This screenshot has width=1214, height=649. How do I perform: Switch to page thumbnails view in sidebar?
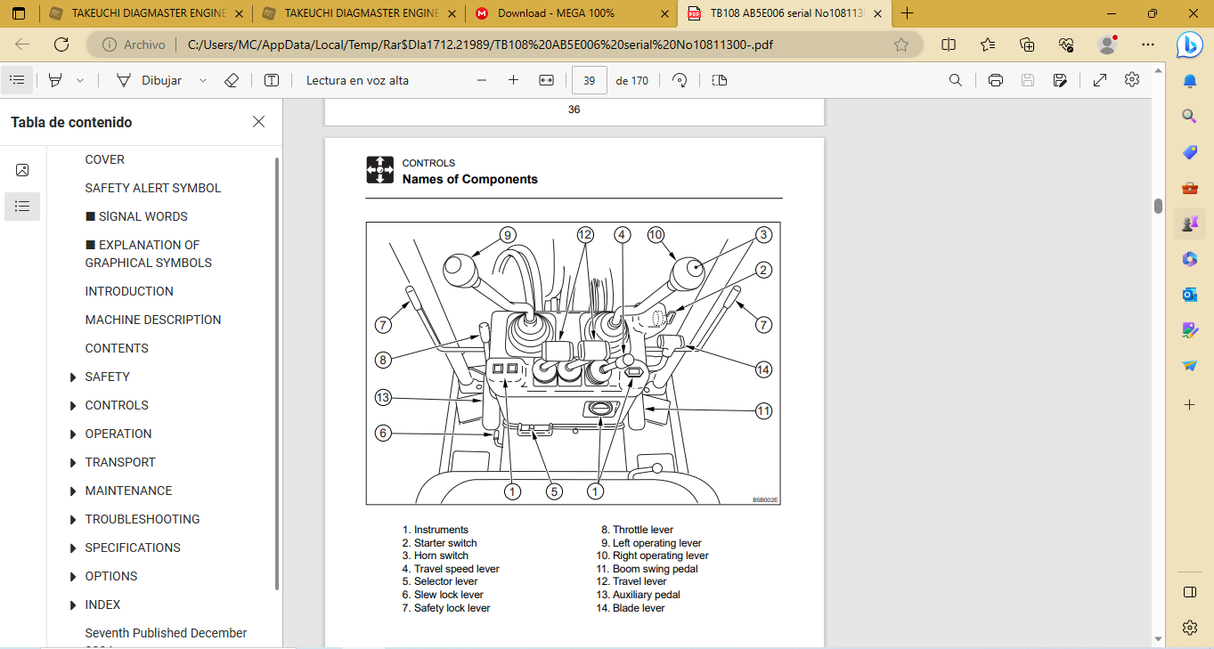click(x=22, y=170)
